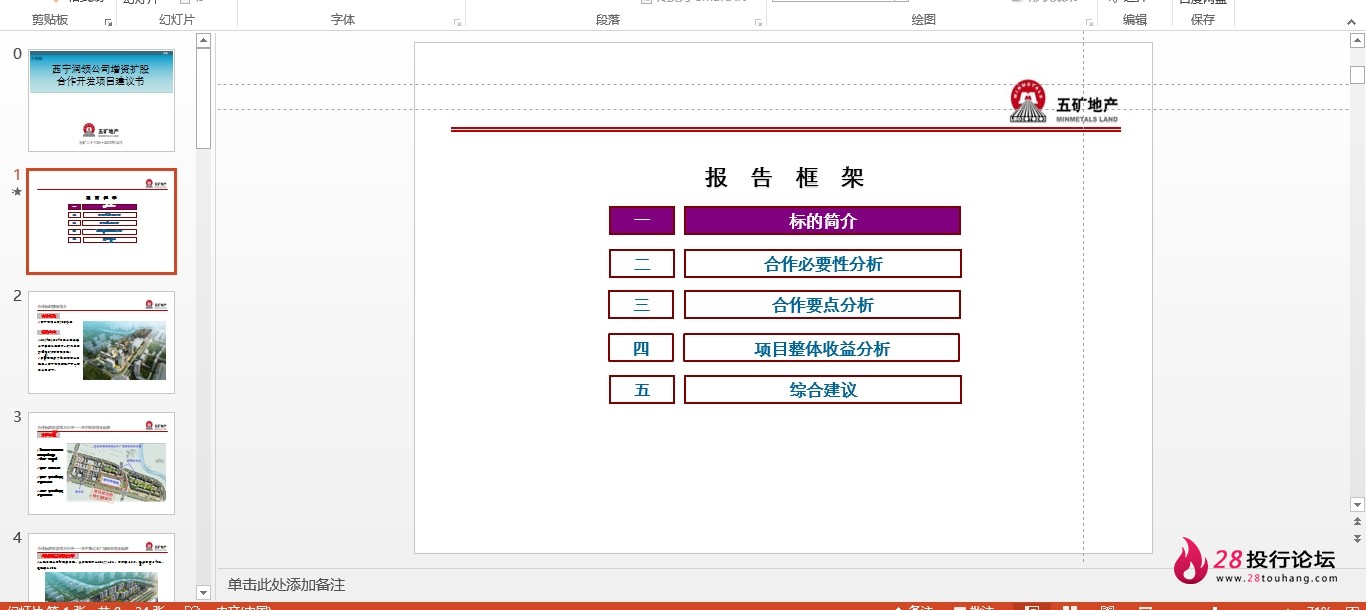
Task: Click the 保存 group label
Action: coord(1203,20)
